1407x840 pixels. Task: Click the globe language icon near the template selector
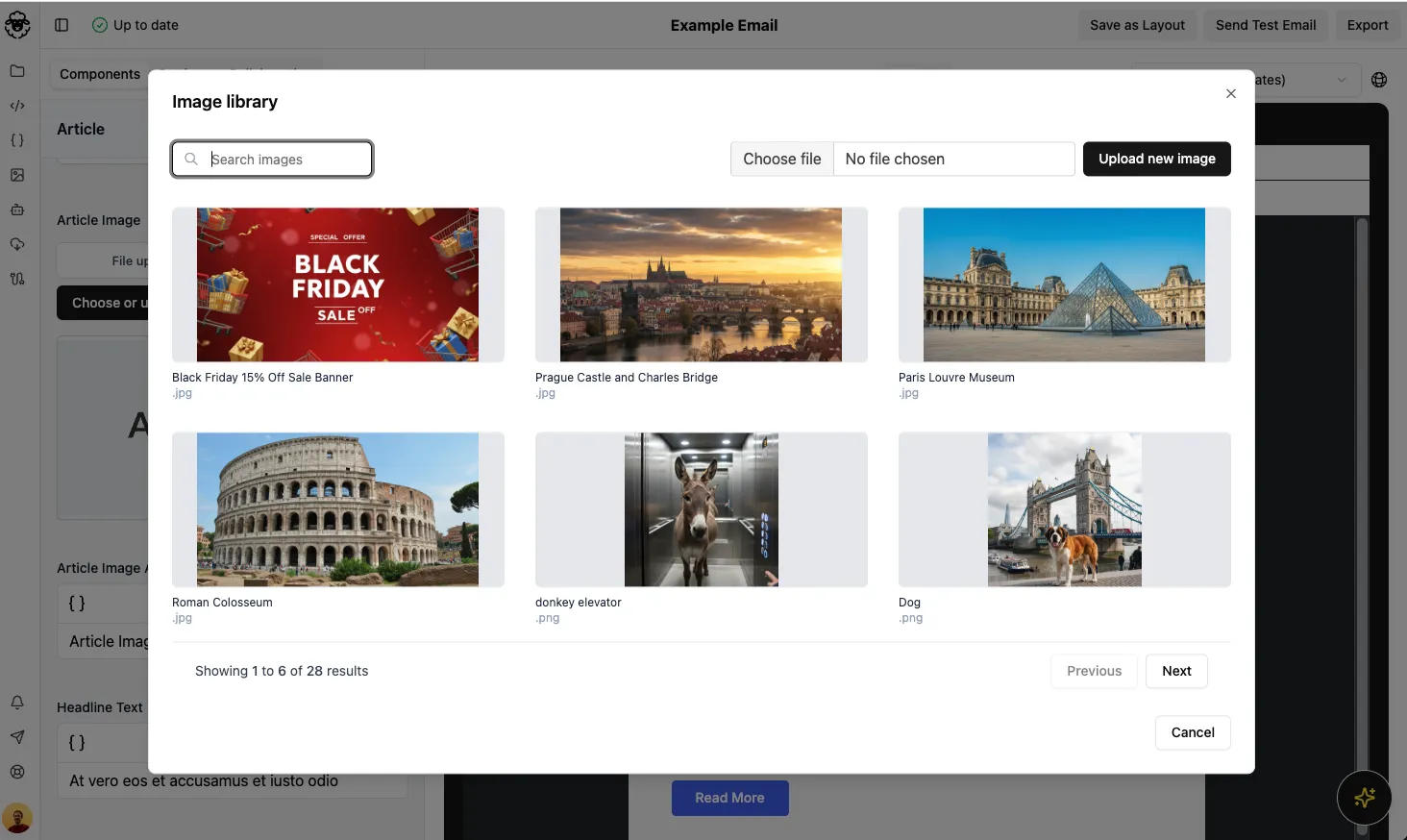point(1379,79)
